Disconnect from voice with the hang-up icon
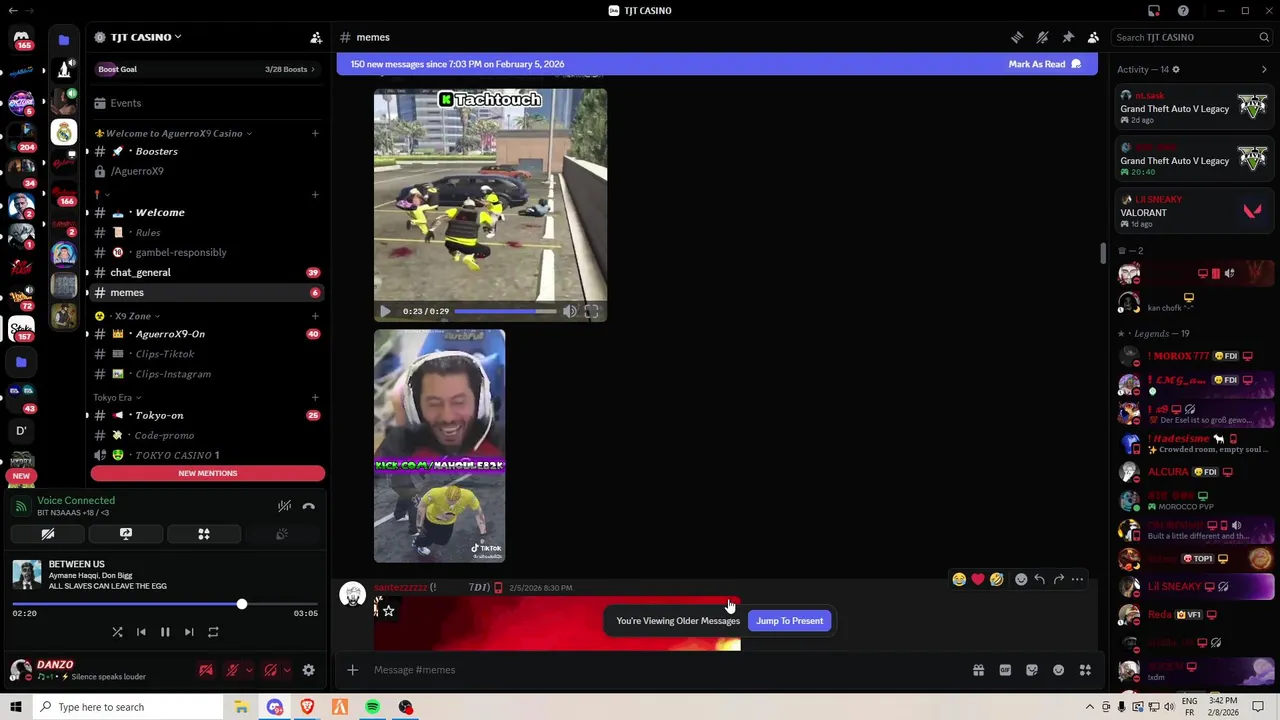Image resolution: width=1280 pixels, height=720 pixels. (309, 506)
